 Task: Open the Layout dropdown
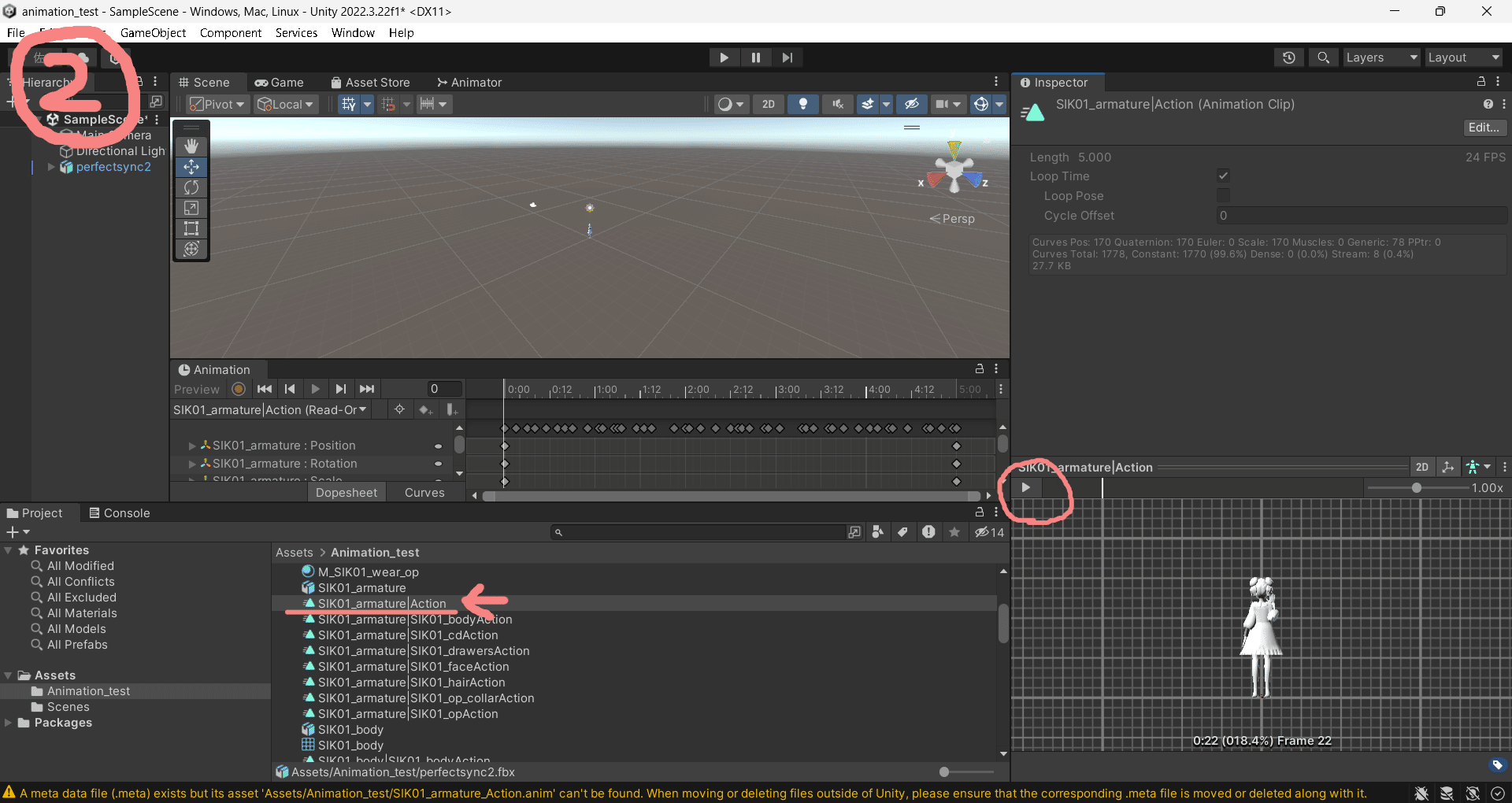tap(1462, 57)
